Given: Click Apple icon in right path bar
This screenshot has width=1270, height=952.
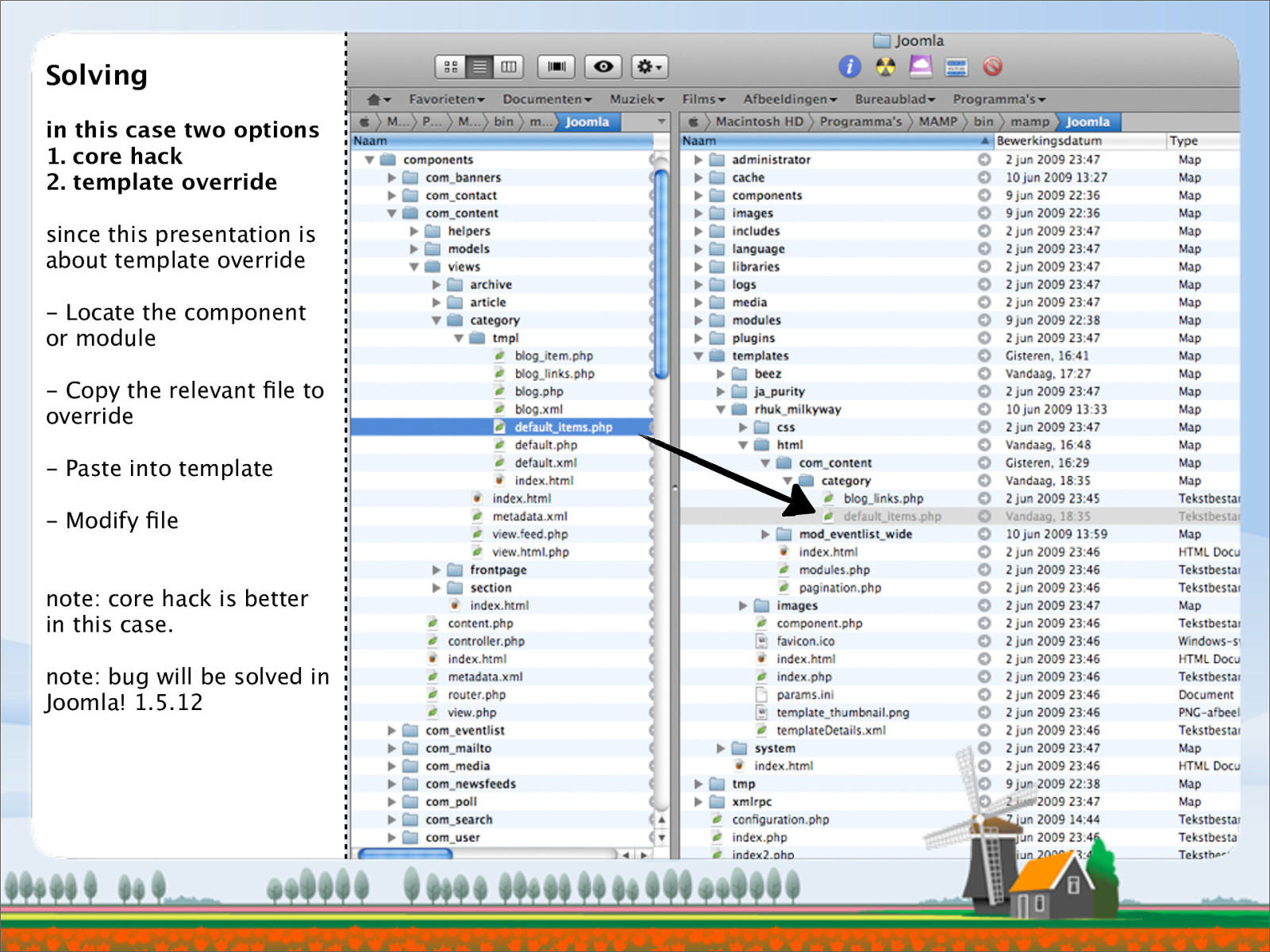Looking at the screenshot, I should (x=693, y=121).
